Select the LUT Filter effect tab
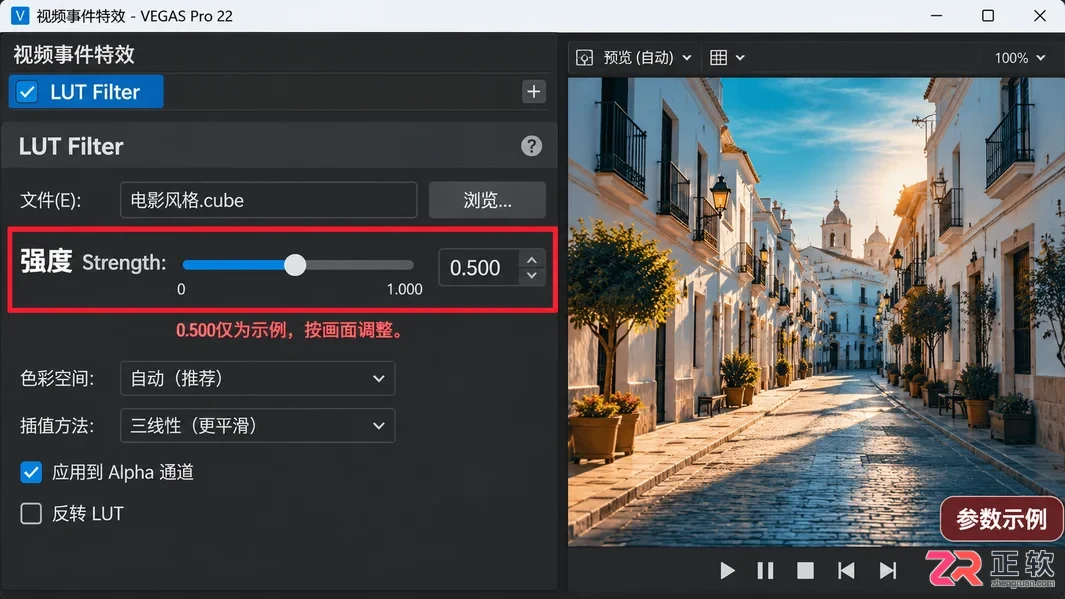Screen dimensions: 1065x599 tap(86, 92)
